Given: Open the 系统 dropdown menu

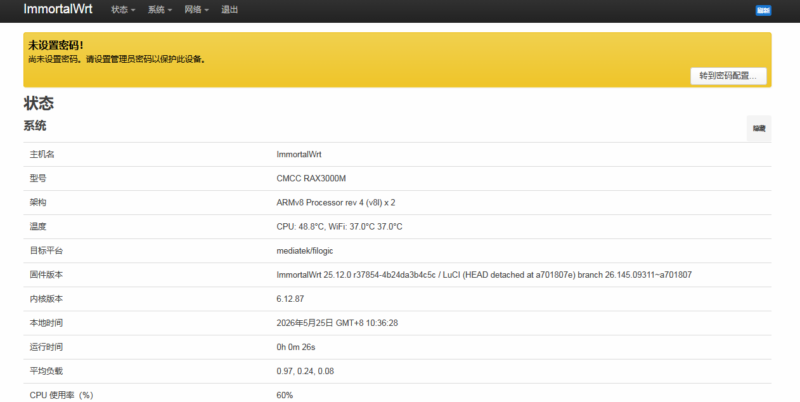Looking at the screenshot, I should tap(160, 10).
